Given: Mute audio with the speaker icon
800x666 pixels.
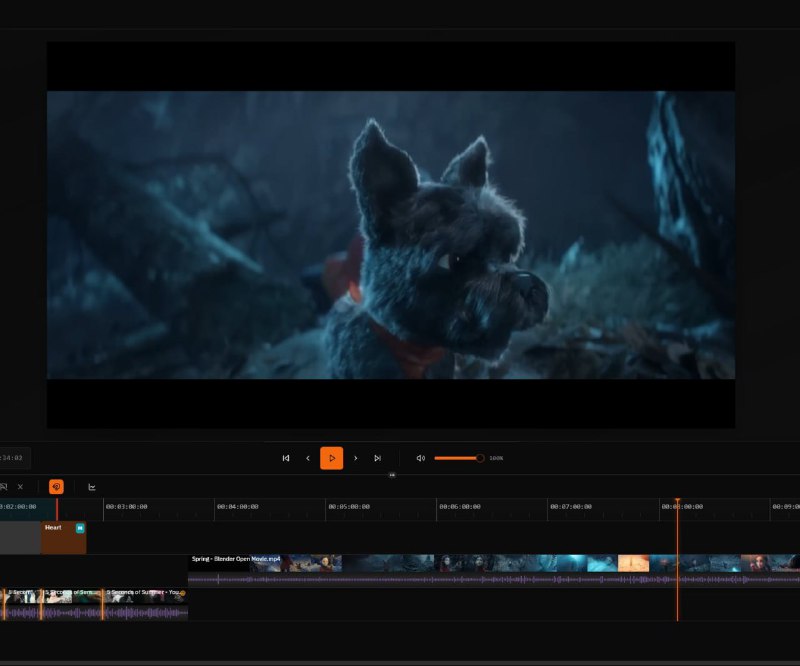Looking at the screenshot, I should pyautogui.click(x=420, y=458).
